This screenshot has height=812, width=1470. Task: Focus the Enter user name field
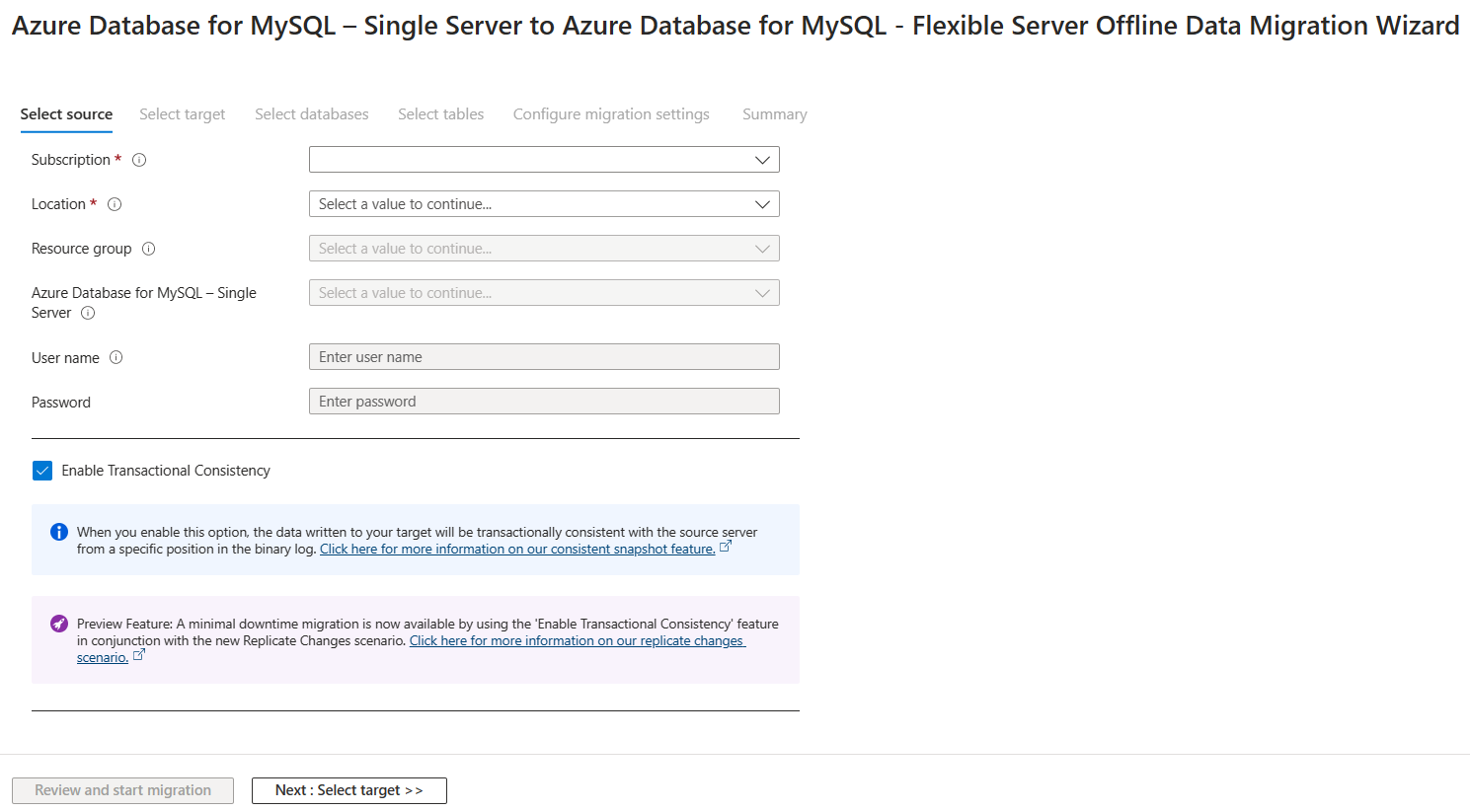tap(544, 357)
